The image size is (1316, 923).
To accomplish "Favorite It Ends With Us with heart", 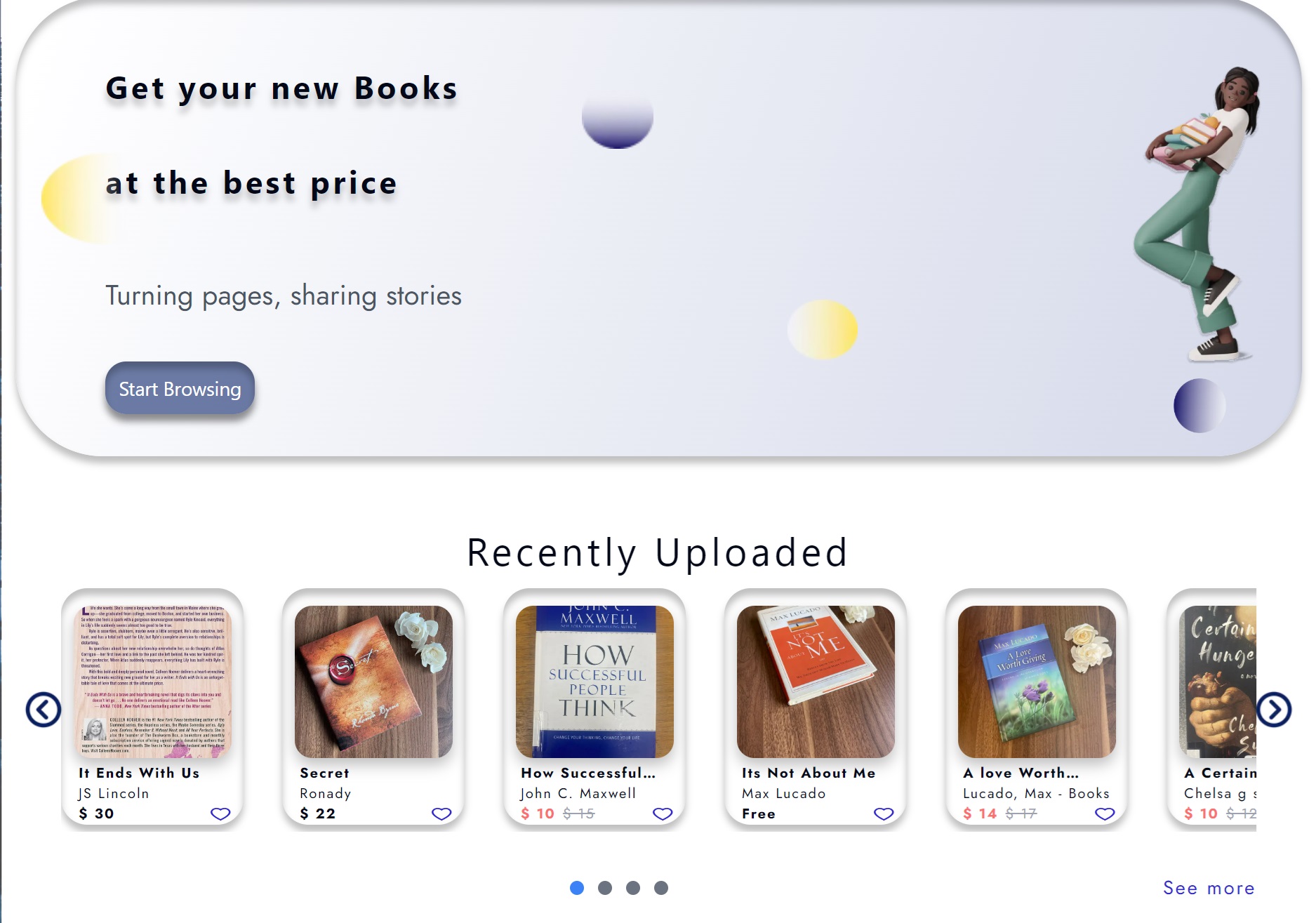I will (x=220, y=814).
